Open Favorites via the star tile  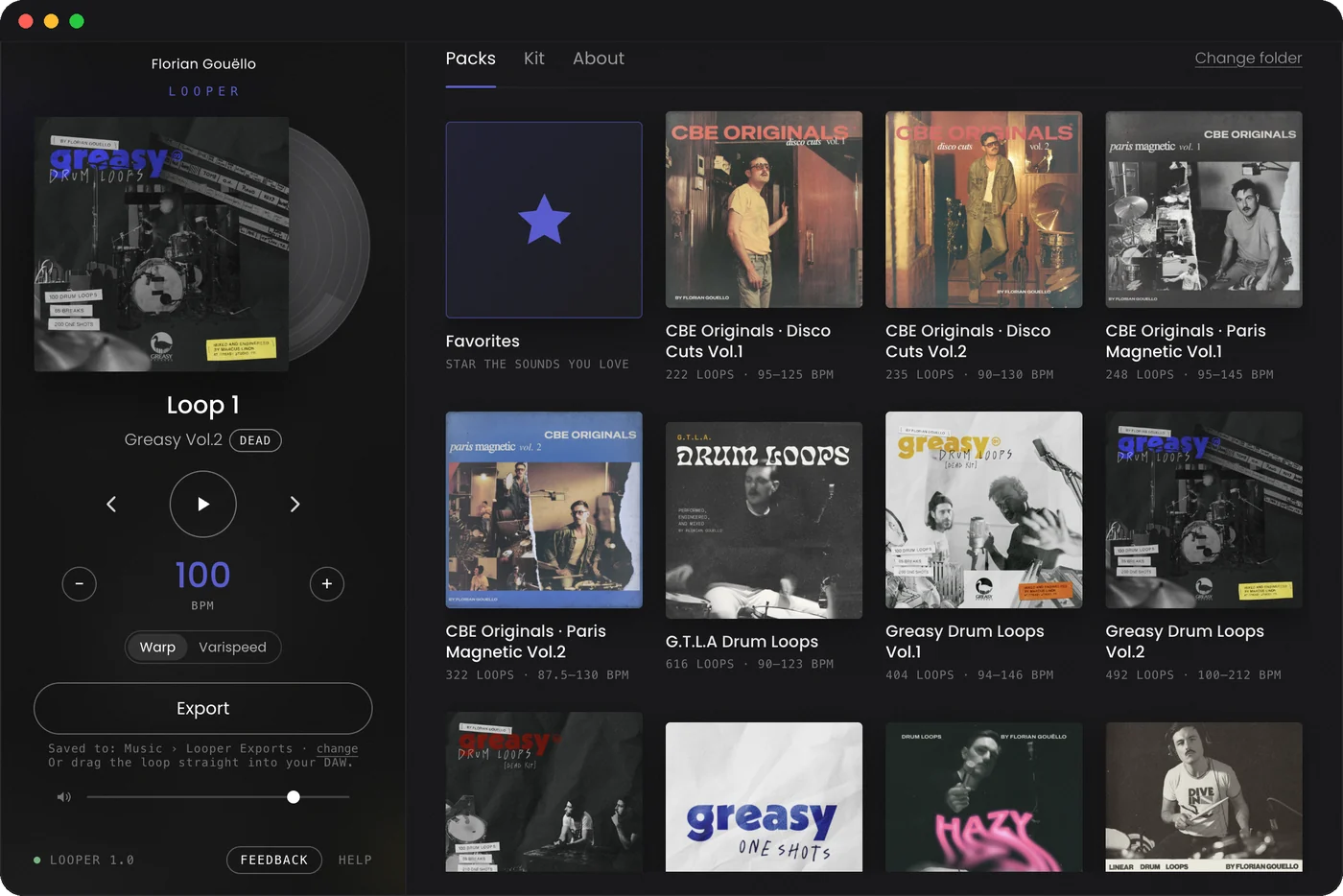(544, 220)
